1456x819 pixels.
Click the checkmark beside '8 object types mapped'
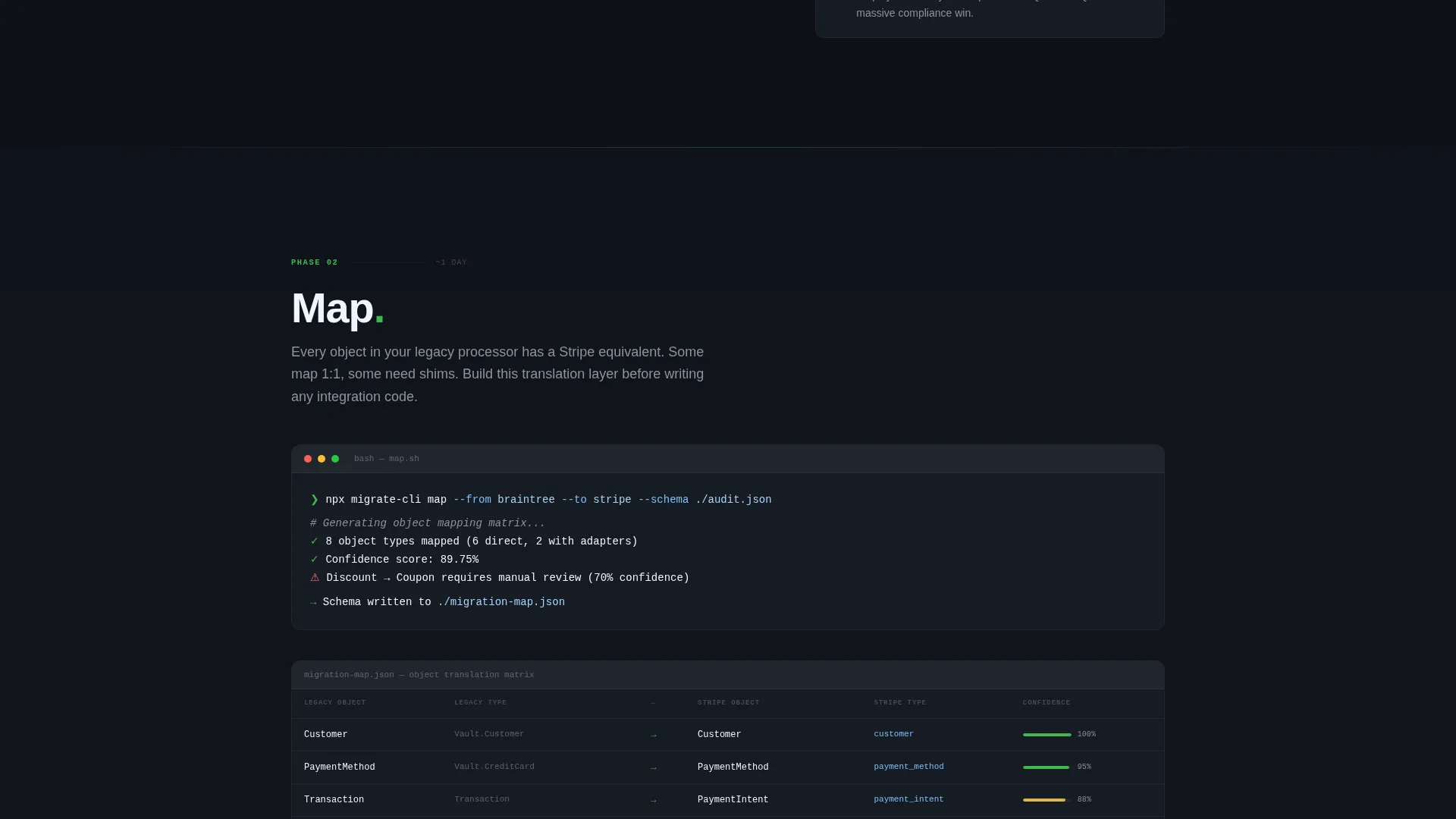(314, 541)
